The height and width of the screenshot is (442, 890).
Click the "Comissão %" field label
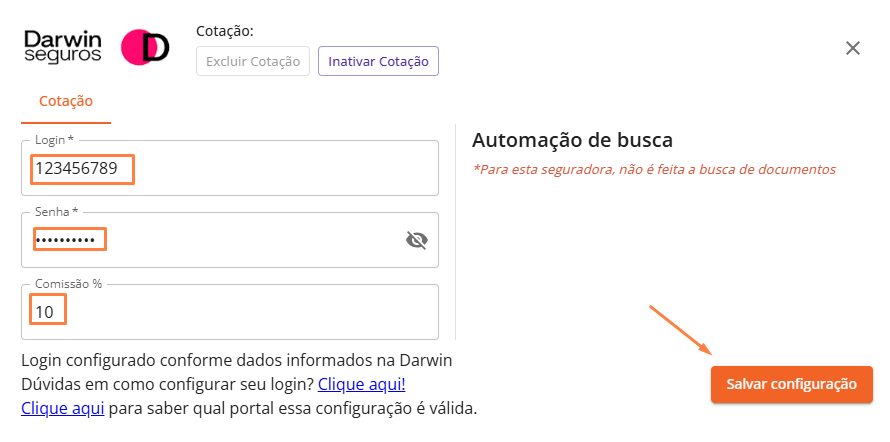tap(68, 284)
